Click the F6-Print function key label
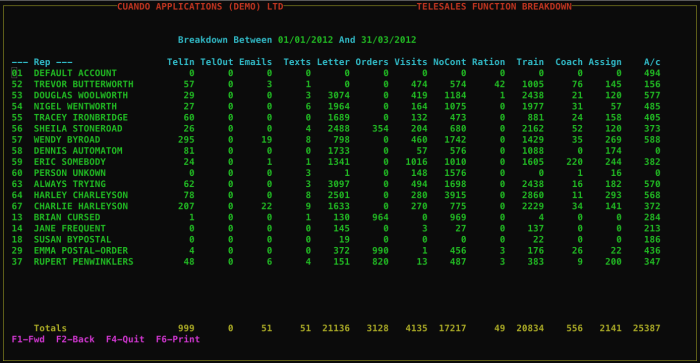Image resolution: width=700 pixels, height=363 pixels. 178,339
